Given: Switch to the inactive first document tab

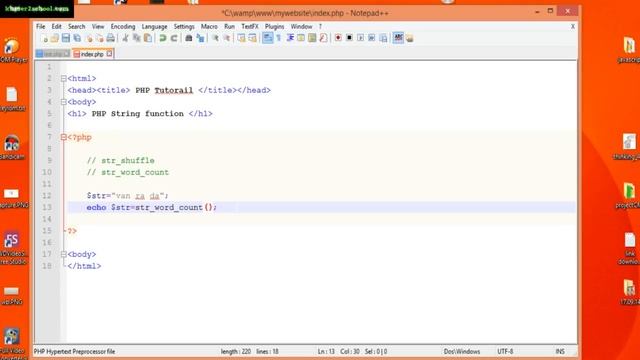Looking at the screenshot, I should coord(52,54).
